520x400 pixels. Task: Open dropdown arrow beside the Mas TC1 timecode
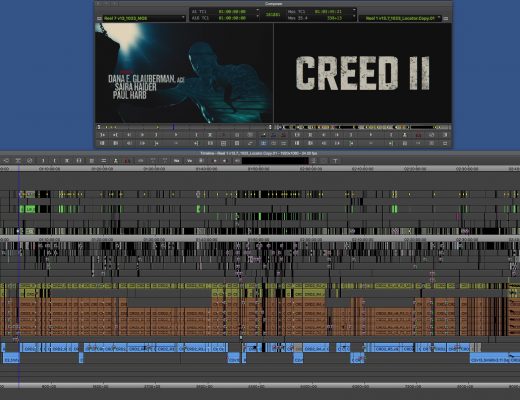[x=354, y=11]
